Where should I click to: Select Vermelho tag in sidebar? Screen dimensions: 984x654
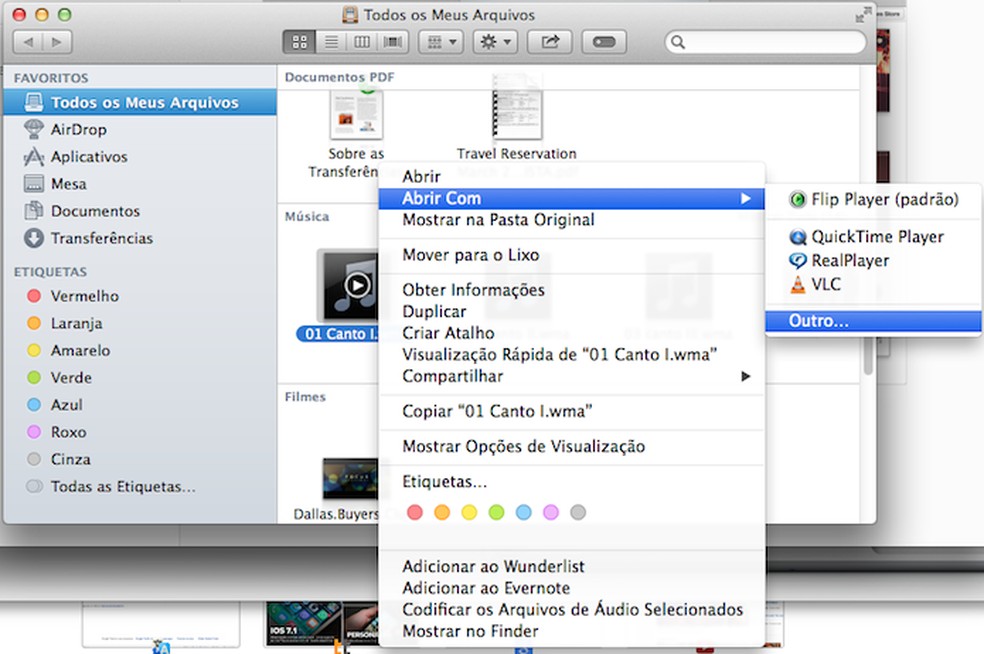84,296
